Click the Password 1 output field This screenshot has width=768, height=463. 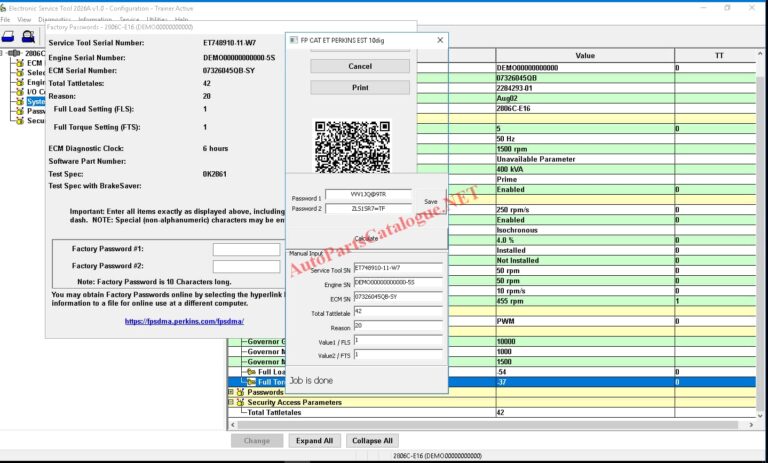click(x=368, y=195)
